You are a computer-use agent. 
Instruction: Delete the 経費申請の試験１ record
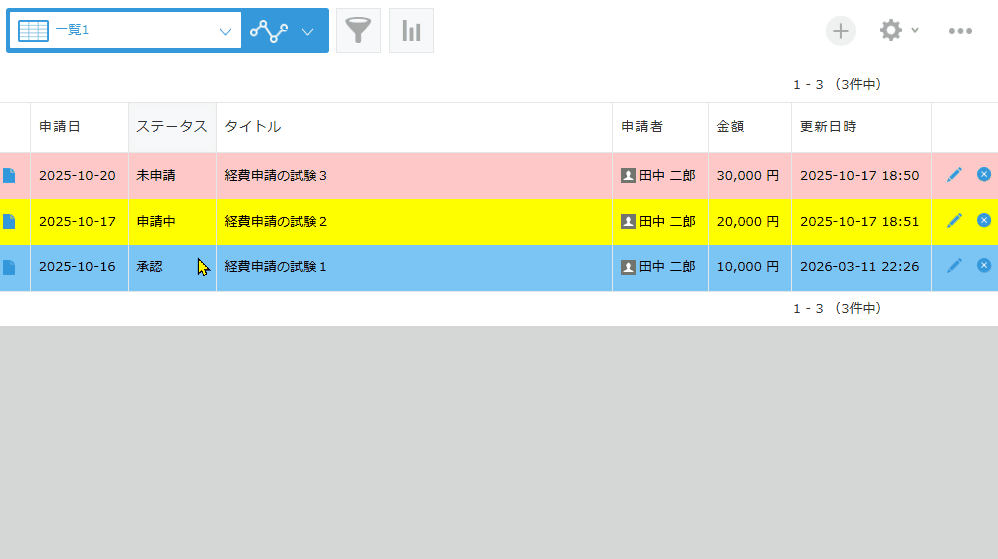tap(984, 266)
